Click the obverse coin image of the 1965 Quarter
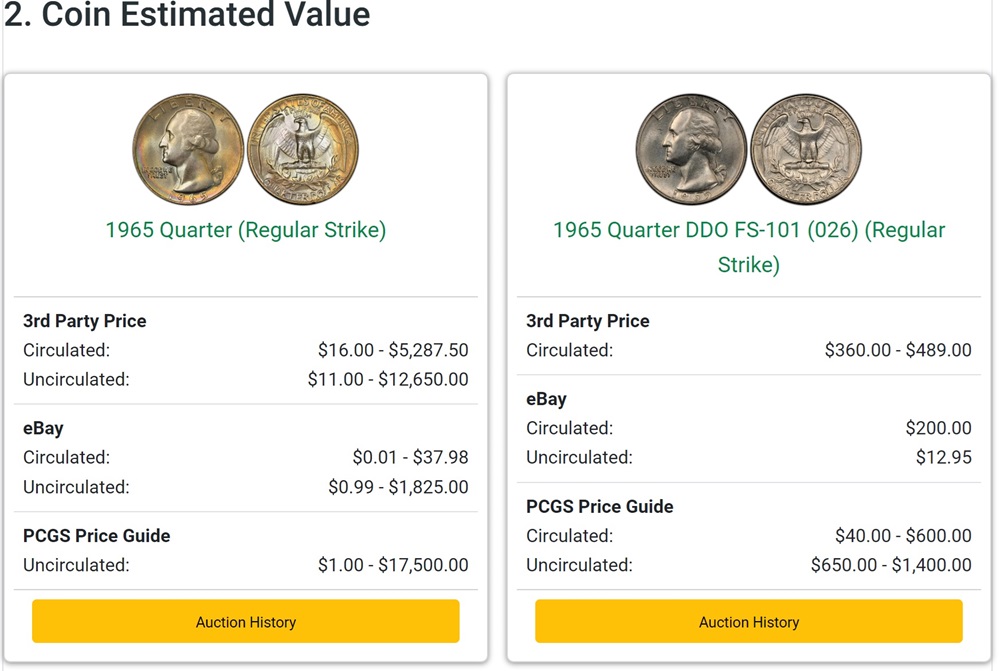This screenshot has width=1000, height=671. tap(186, 148)
